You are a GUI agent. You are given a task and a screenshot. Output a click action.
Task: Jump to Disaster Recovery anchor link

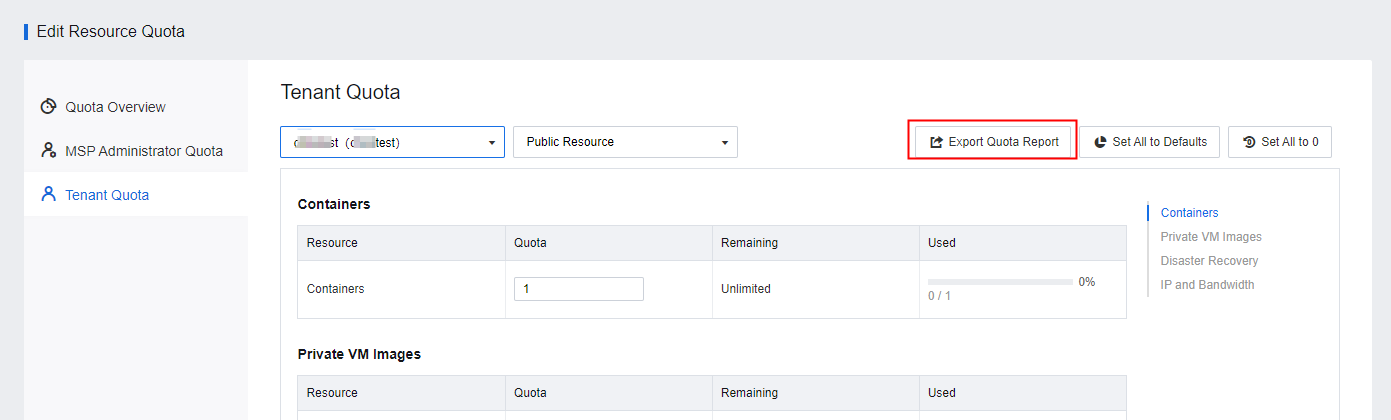(1209, 261)
